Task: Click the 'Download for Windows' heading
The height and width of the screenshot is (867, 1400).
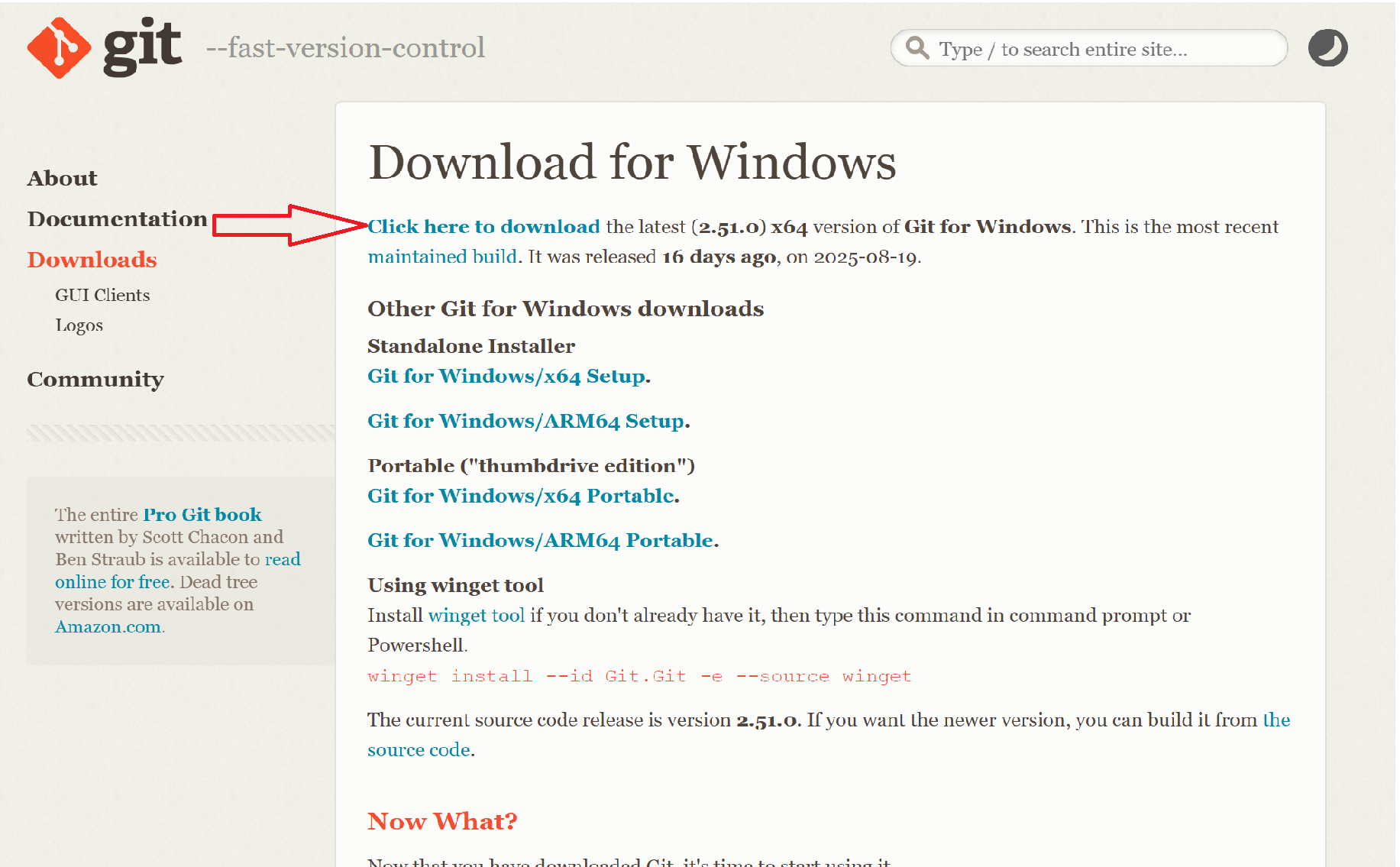Action: point(632,162)
